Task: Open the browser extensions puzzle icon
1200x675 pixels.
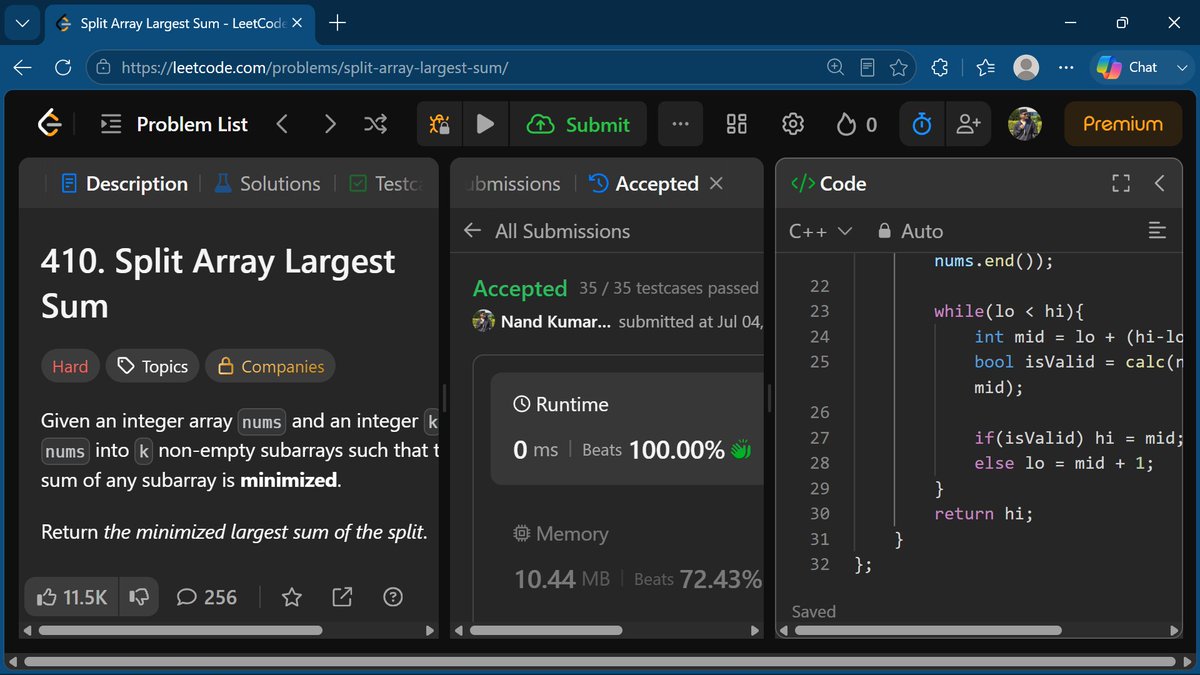Action: tap(939, 67)
